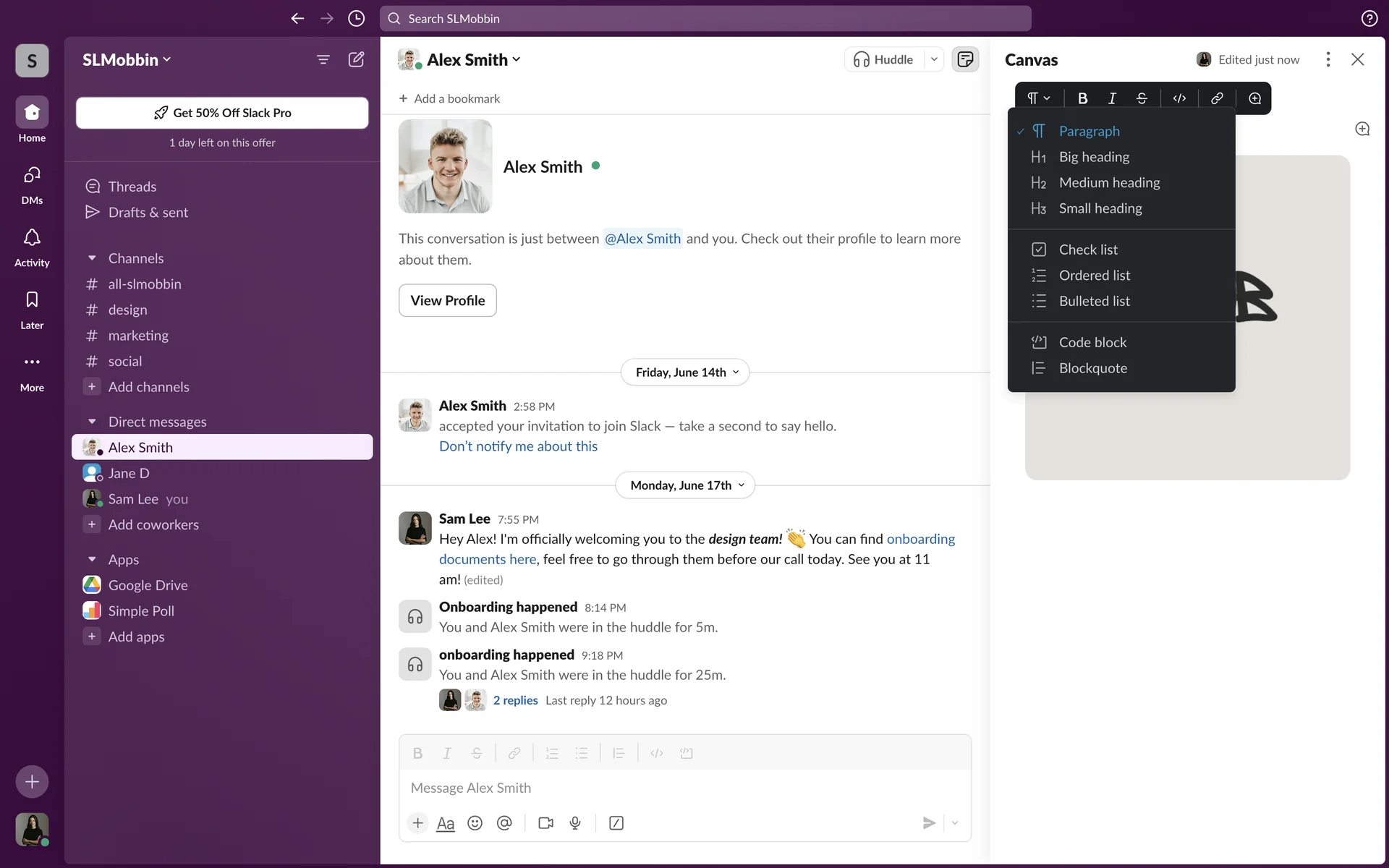Open Jane D direct message

pyautogui.click(x=129, y=473)
